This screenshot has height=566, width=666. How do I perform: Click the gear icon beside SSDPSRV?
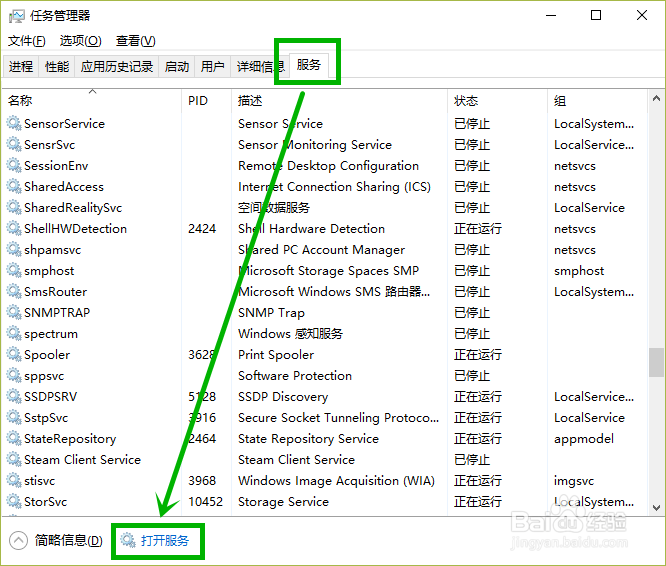(x=14, y=397)
